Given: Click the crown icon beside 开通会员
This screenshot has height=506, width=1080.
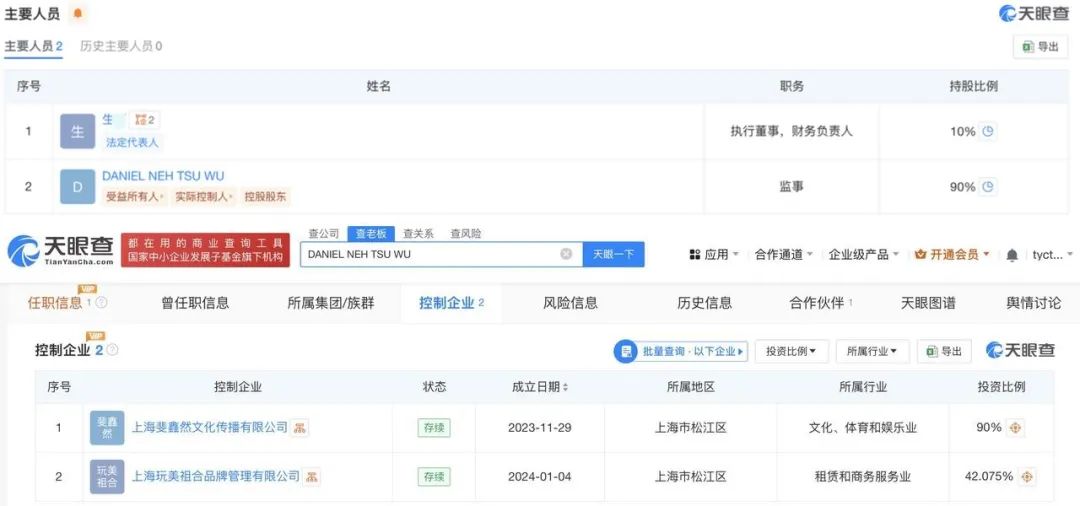Looking at the screenshot, I should click(920, 255).
